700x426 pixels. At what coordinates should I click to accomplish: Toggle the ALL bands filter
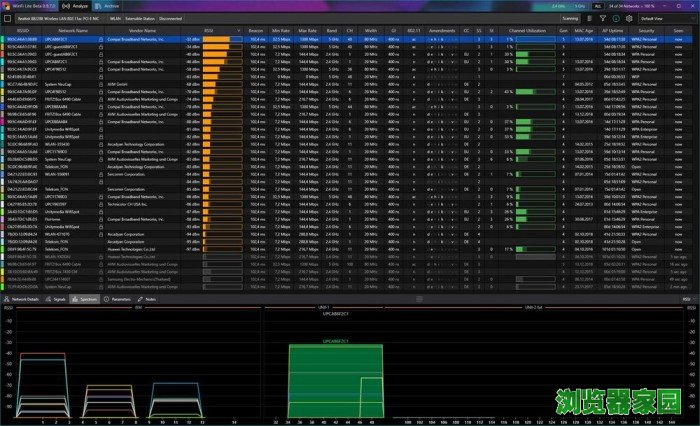[597, 5]
